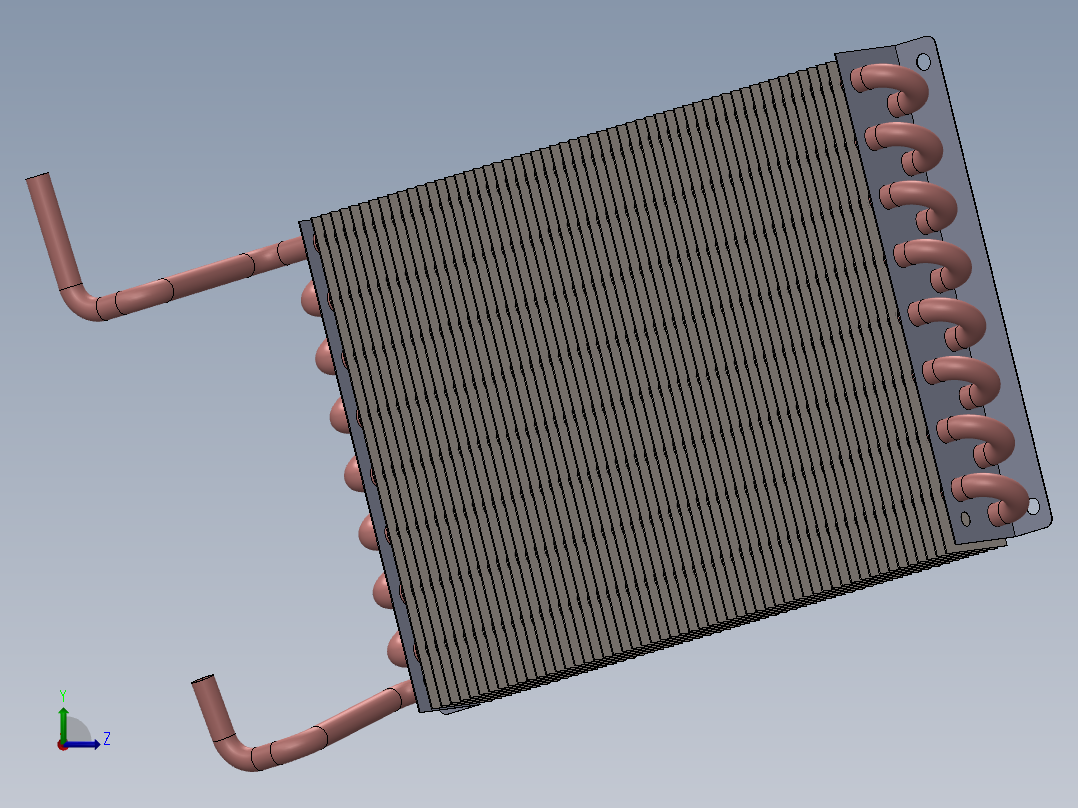The height and width of the screenshot is (808, 1078).
Task: Click the green Y axis of the triad
Action: [x=63, y=723]
